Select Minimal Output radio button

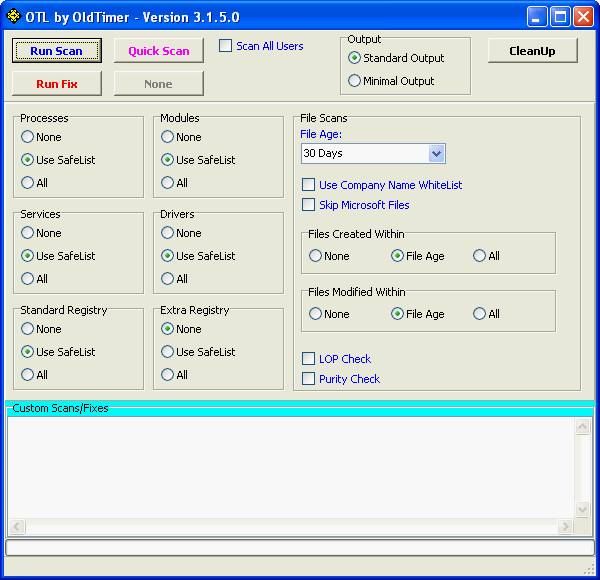point(354,81)
